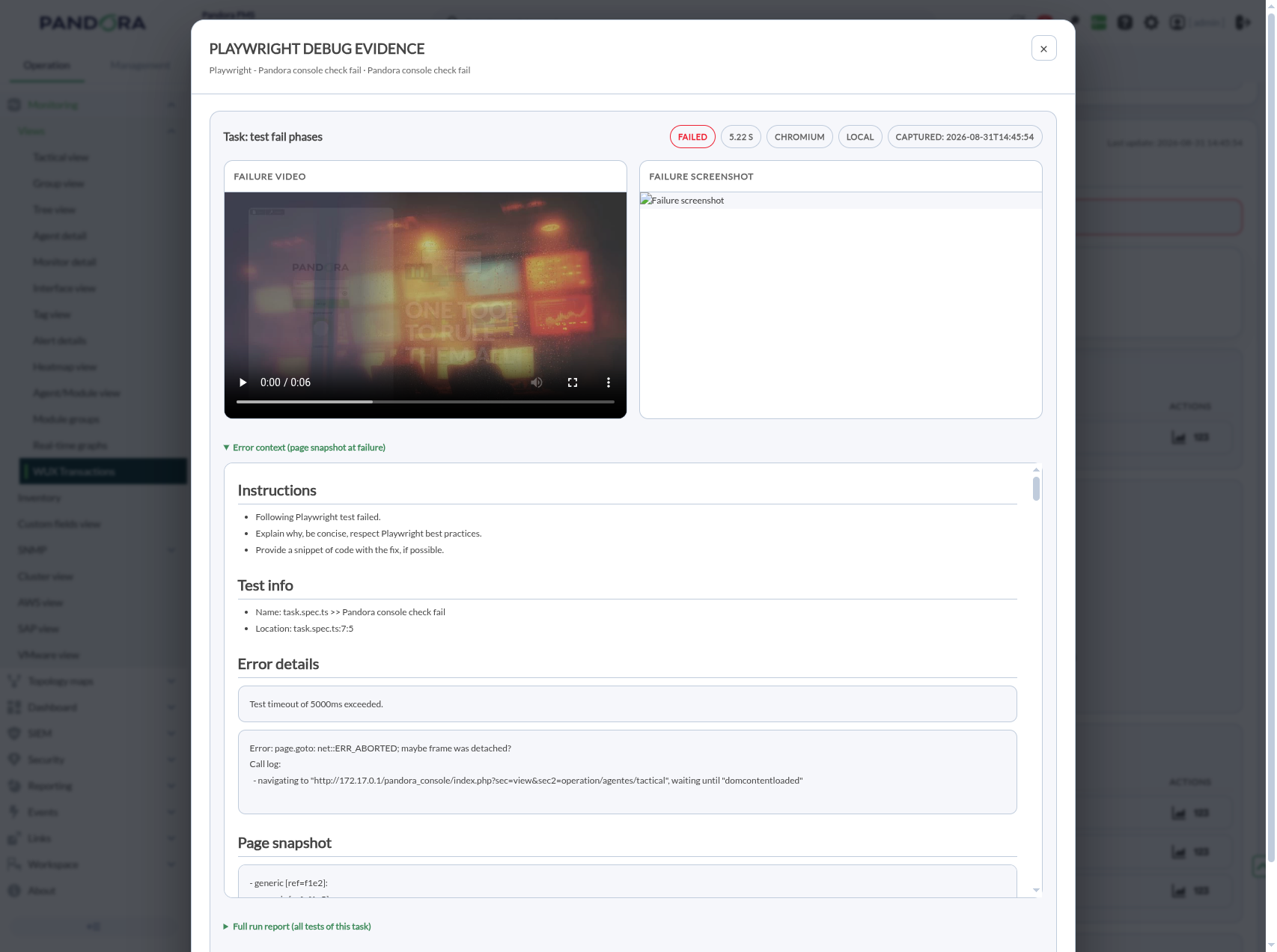1277x952 pixels.
Task: Seek on the failure video progress bar
Action: coord(425,402)
